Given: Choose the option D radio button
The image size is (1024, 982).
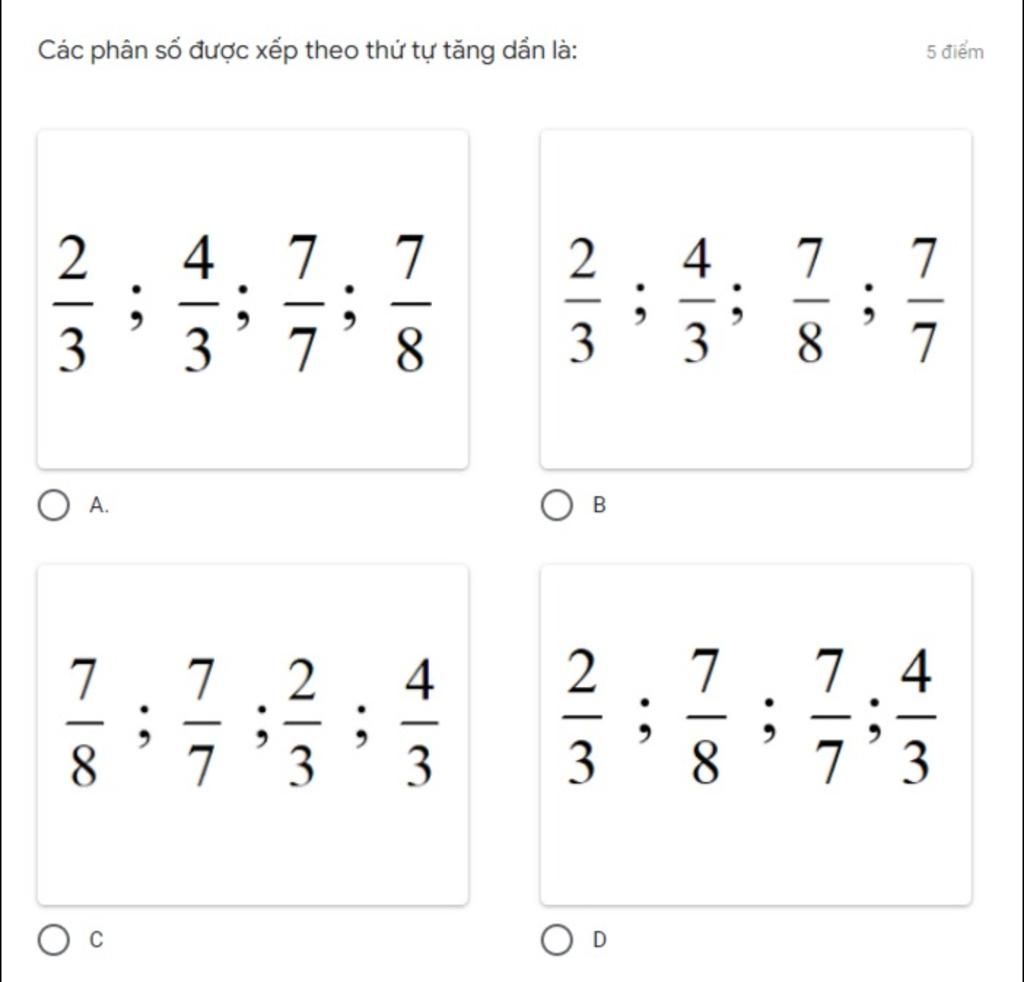Looking at the screenshot, I should click(556, 940).
